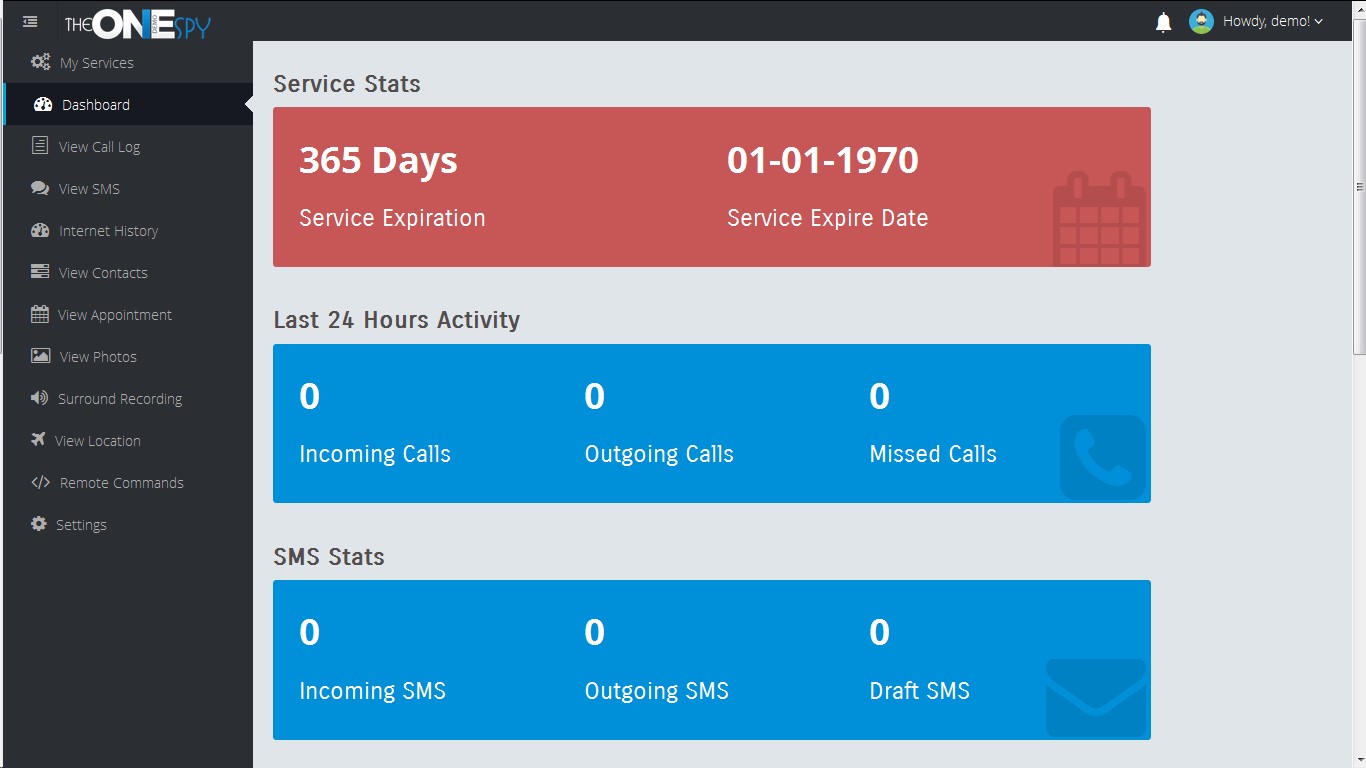The height and width of the screenshot is (768, 1366).
Task: Select the My Services gears icon
Action: coord(39,62)
